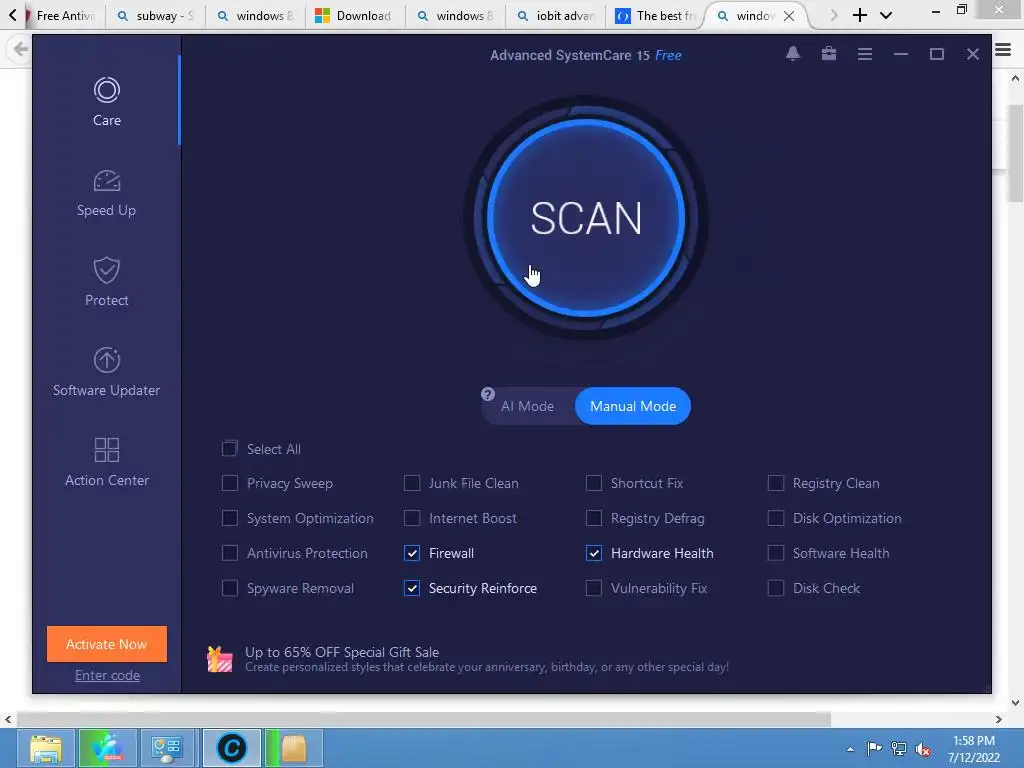Open the Protect shield section

(x=106, y=282)
